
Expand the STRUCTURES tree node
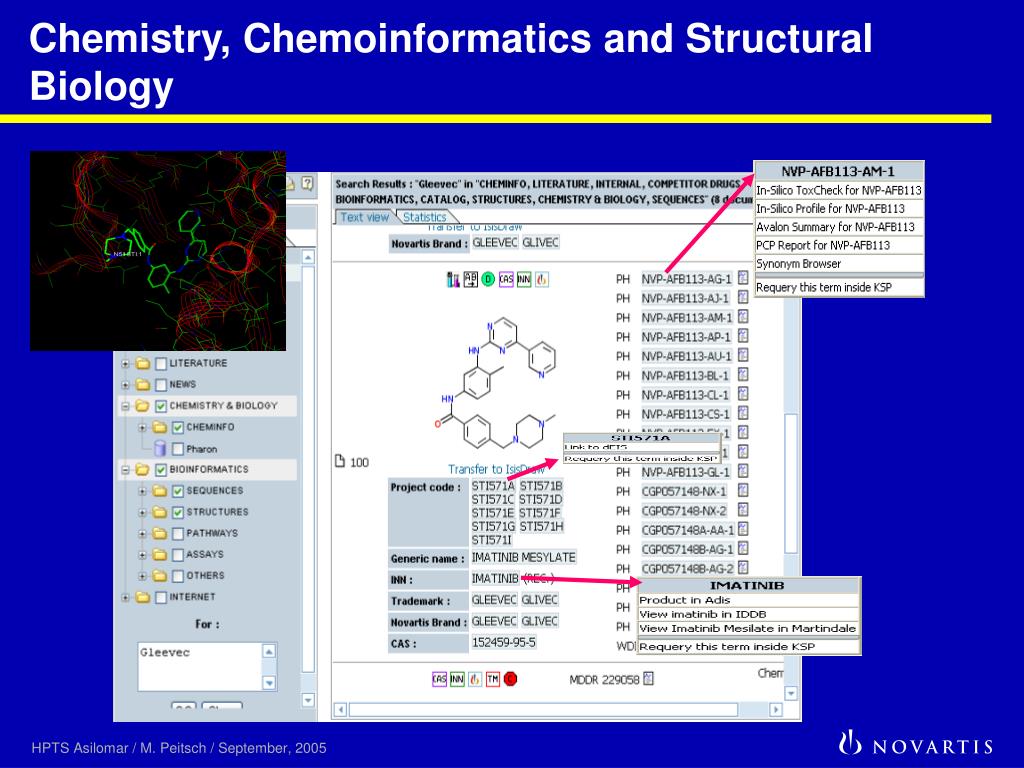coord(142,513)
